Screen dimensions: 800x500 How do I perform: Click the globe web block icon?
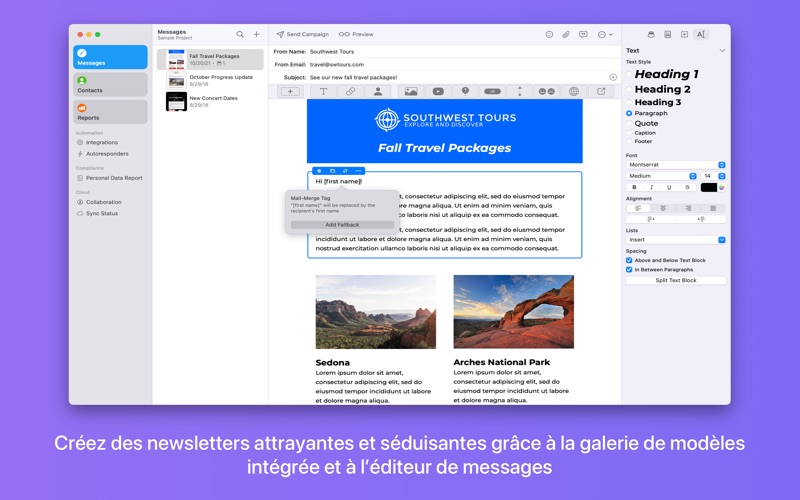pos(574,91)
